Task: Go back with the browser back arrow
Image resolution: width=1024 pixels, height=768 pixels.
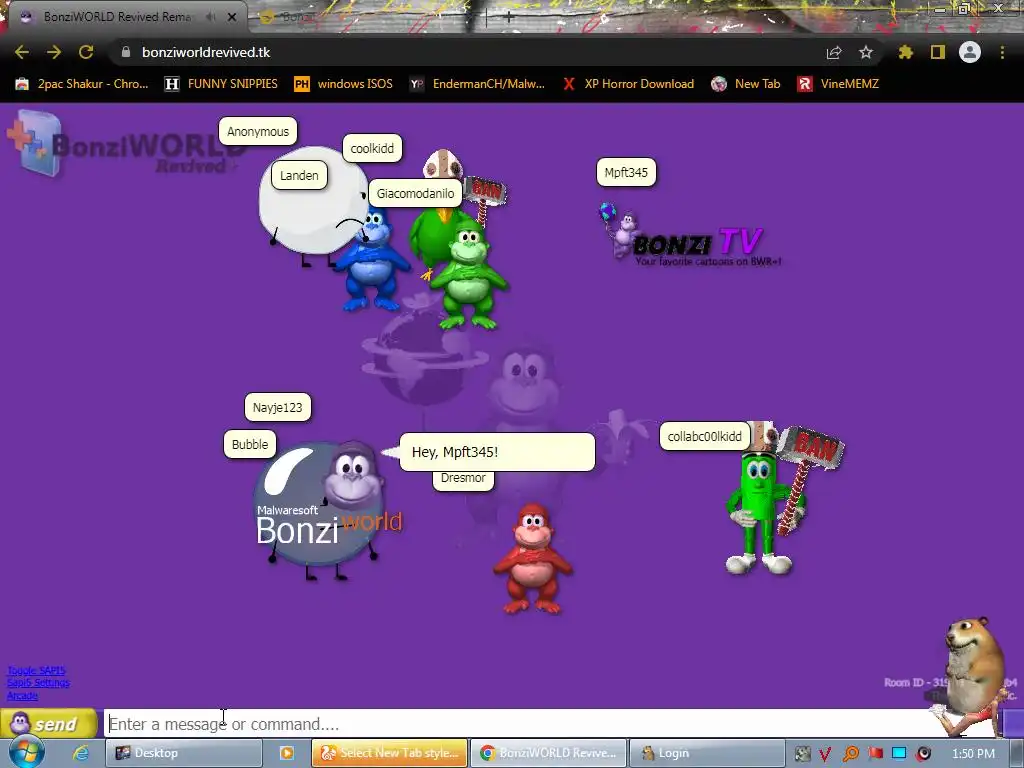Action: [x=22, y=52]
